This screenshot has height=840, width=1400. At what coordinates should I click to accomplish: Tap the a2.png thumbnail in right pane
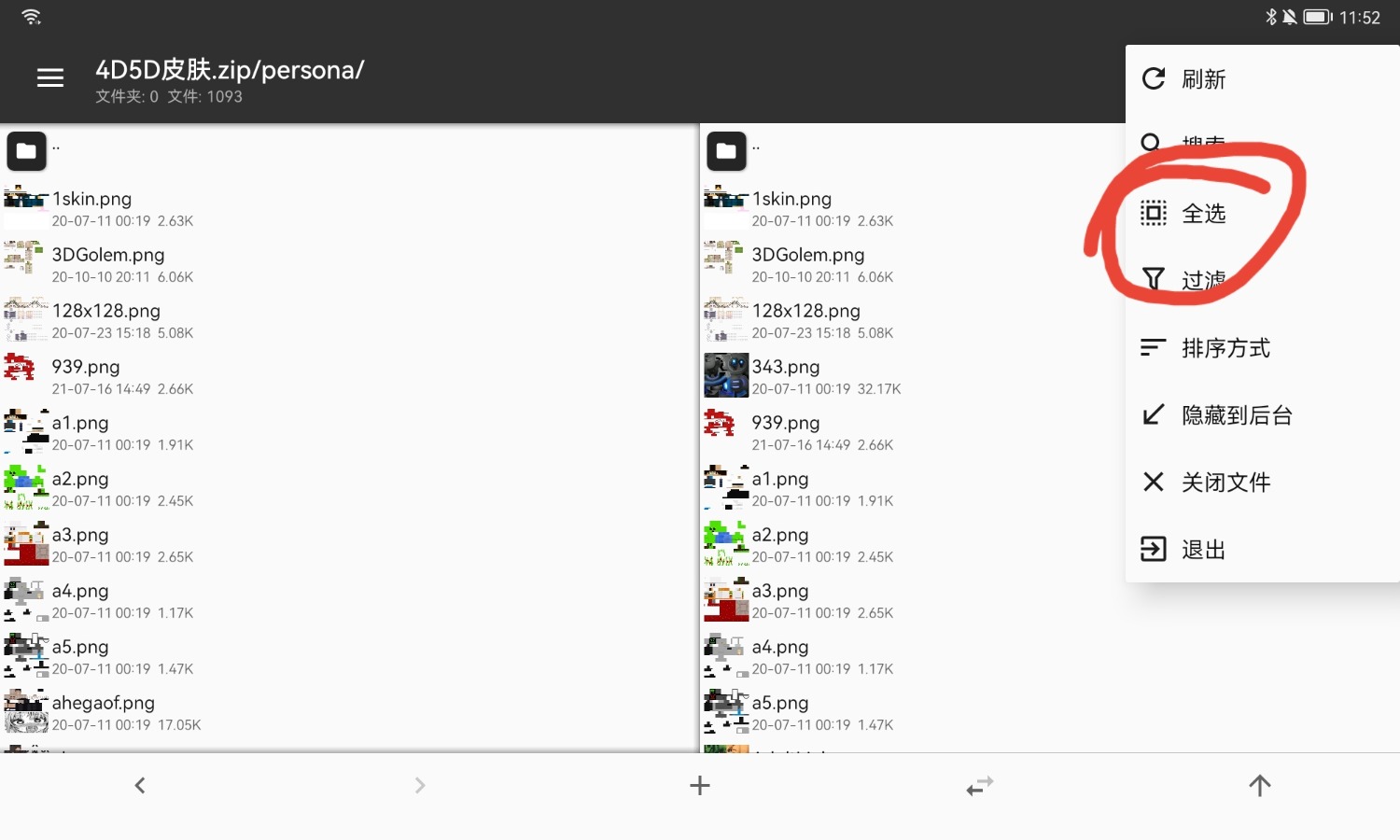click(x=726, y=543)
